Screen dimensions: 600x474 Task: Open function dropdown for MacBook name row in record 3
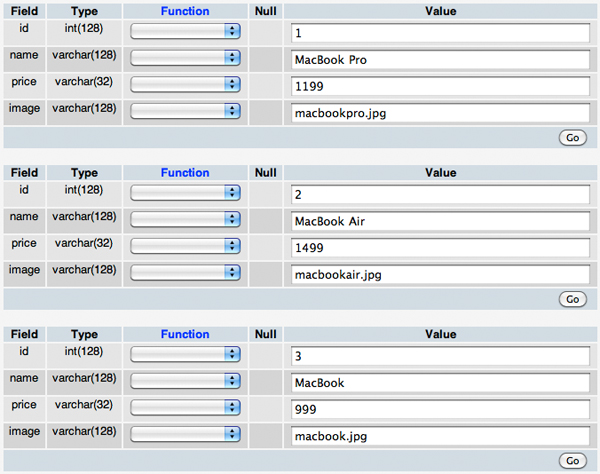pyautogui.click(x=185, y=381)
